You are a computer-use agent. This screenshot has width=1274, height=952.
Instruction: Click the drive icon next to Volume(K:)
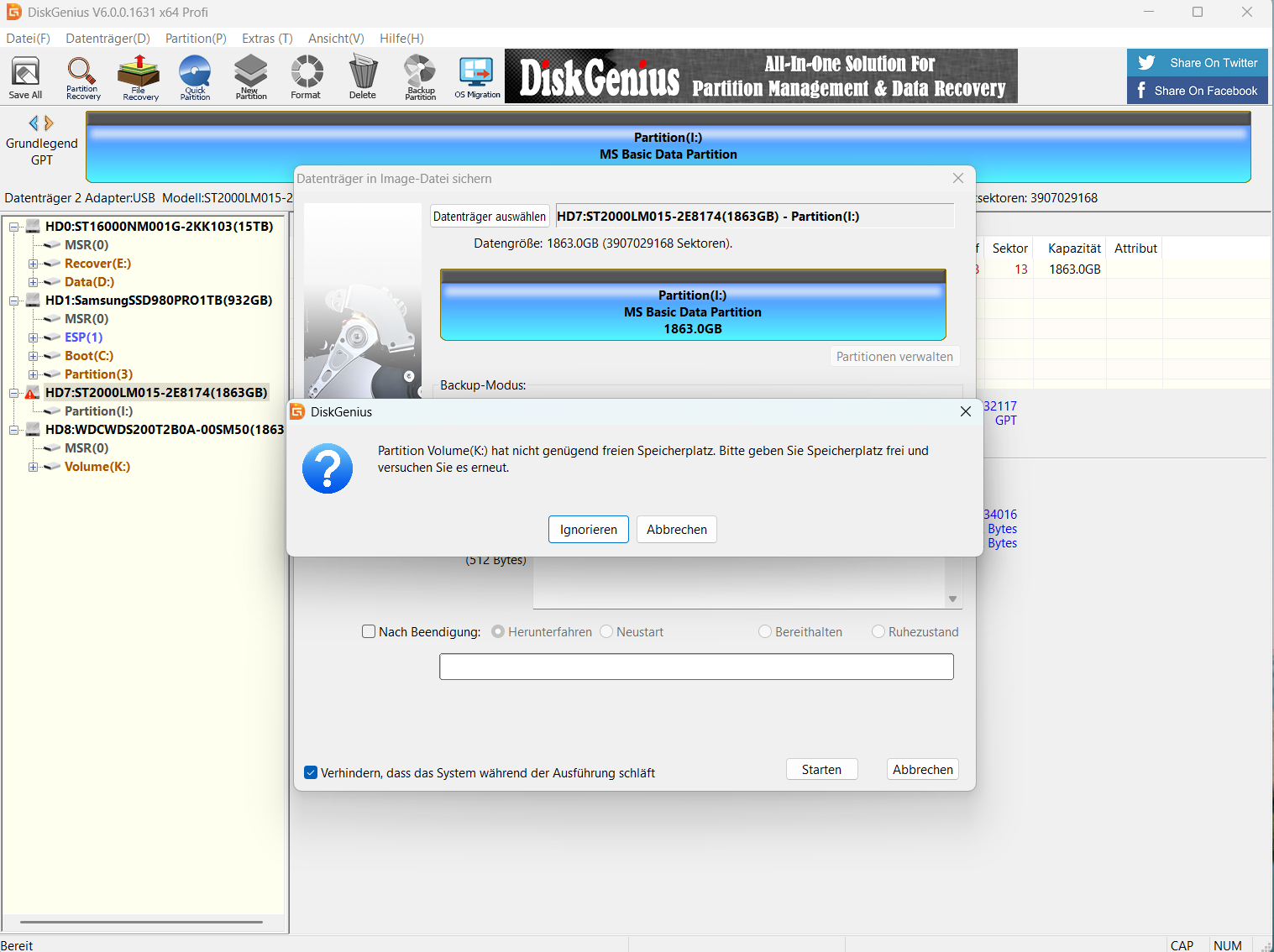point(52,466)
